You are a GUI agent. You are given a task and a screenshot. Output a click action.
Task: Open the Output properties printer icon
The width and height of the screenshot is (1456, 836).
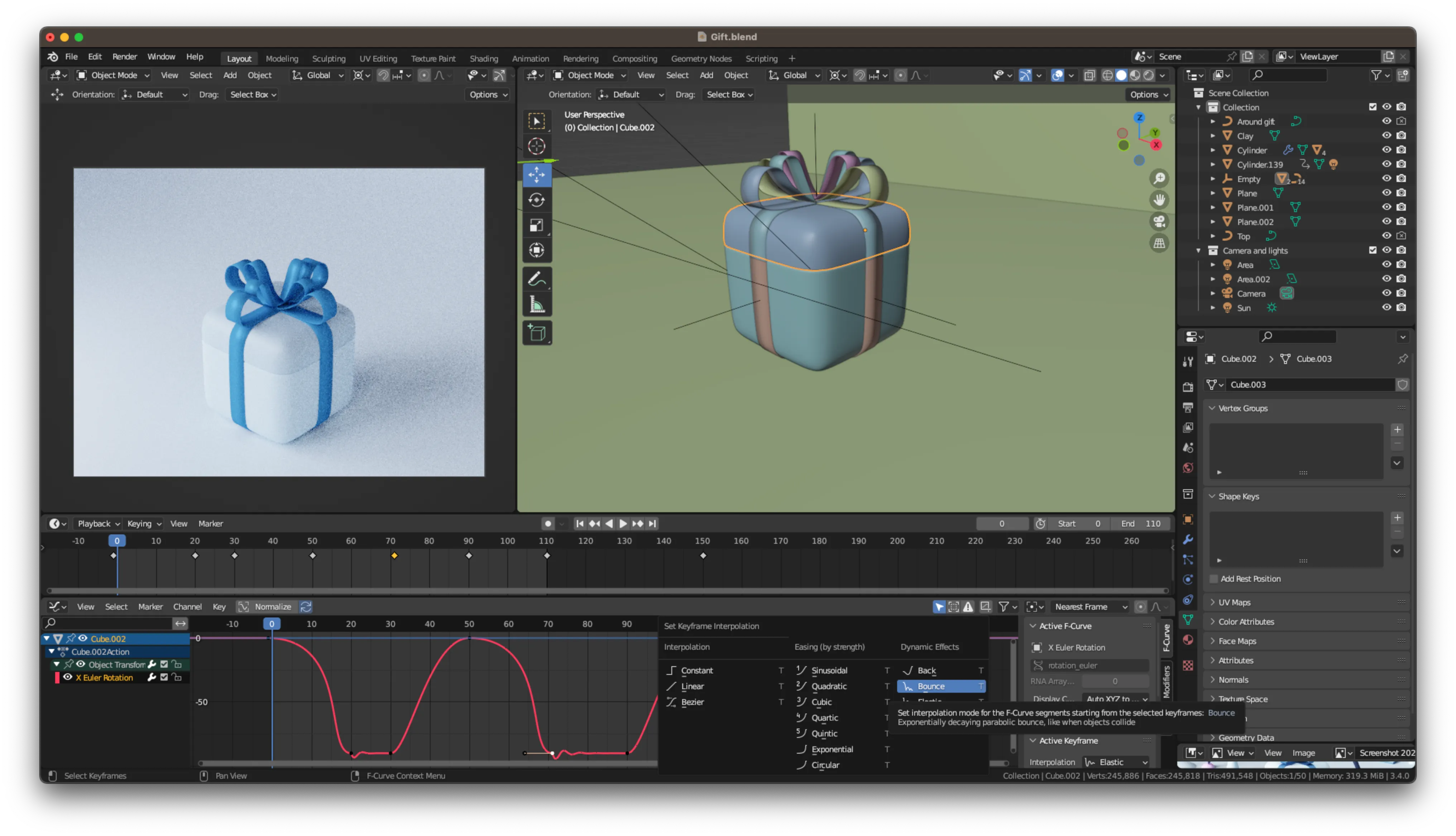[1187, 408]
